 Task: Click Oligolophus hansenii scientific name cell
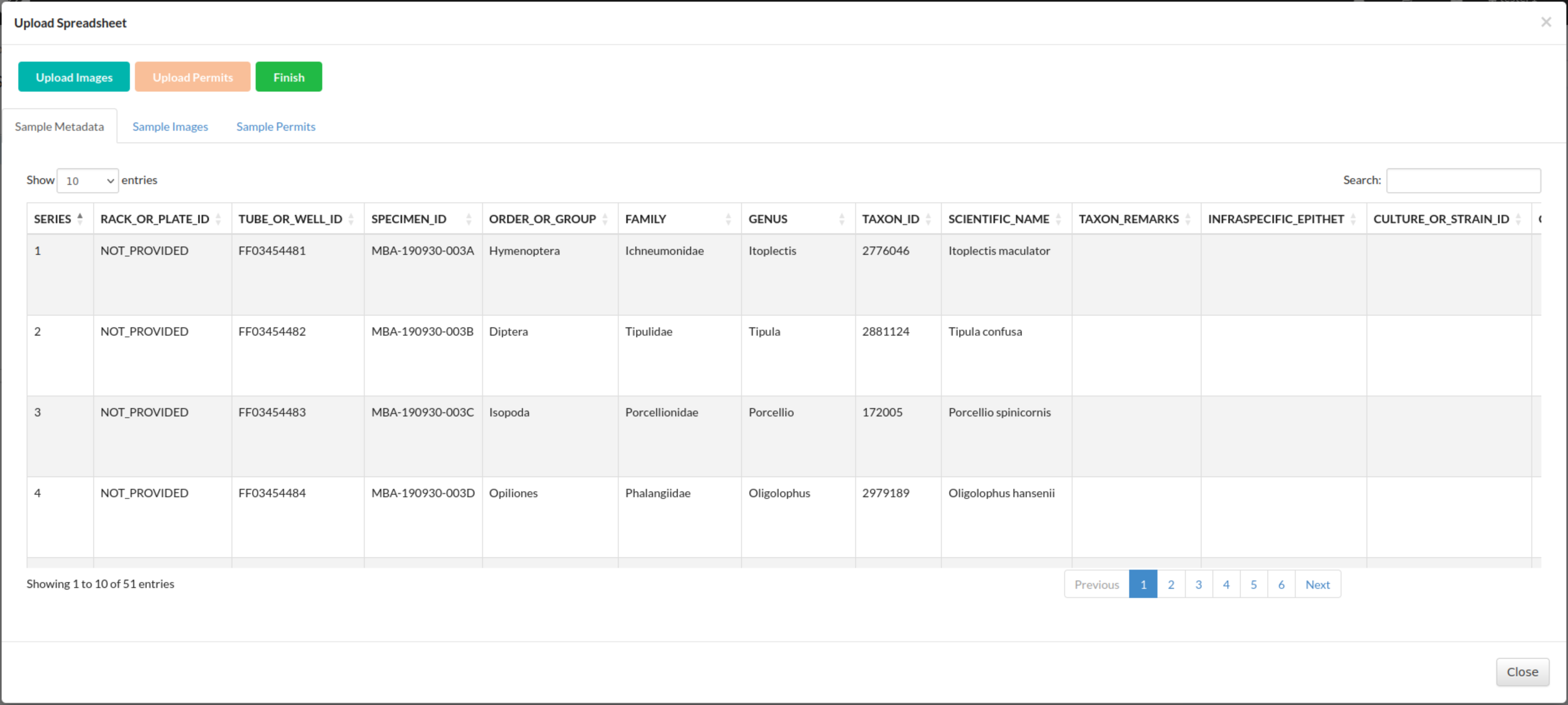tap(1006, 518)
